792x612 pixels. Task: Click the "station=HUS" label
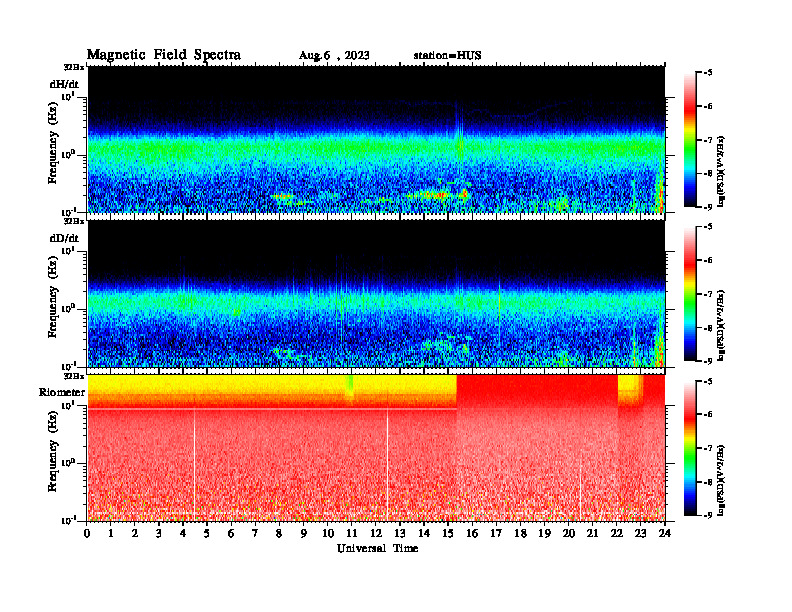click(x=448, y=55)
